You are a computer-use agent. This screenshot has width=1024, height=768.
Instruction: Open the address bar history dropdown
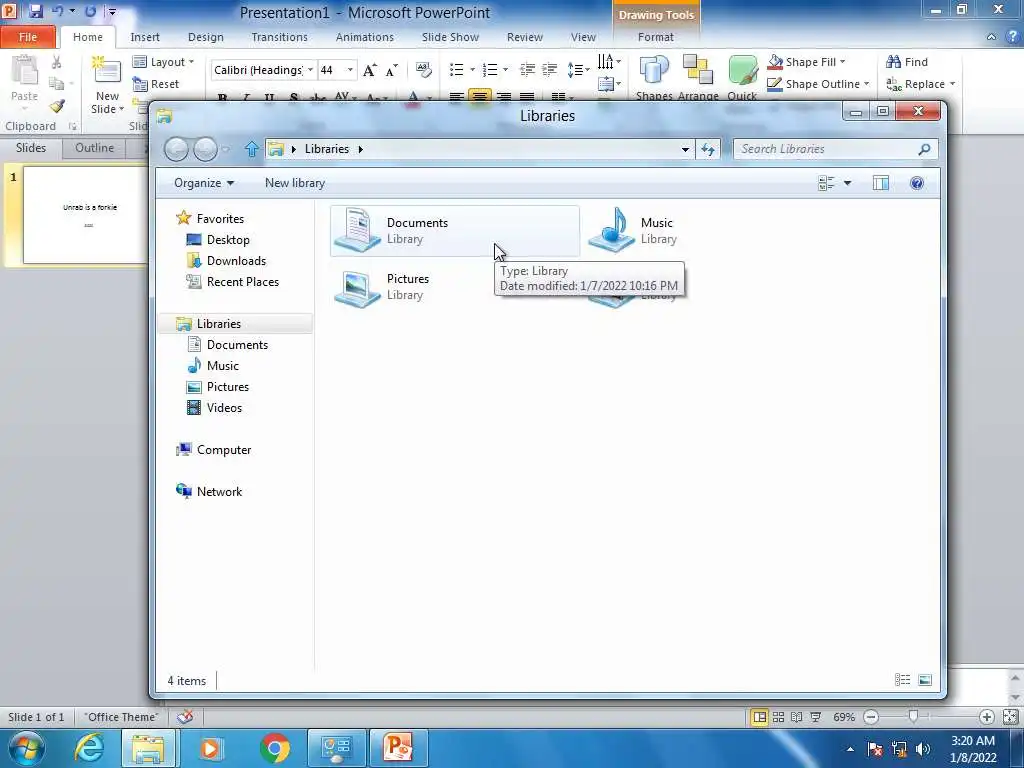[x=685, y=150]
